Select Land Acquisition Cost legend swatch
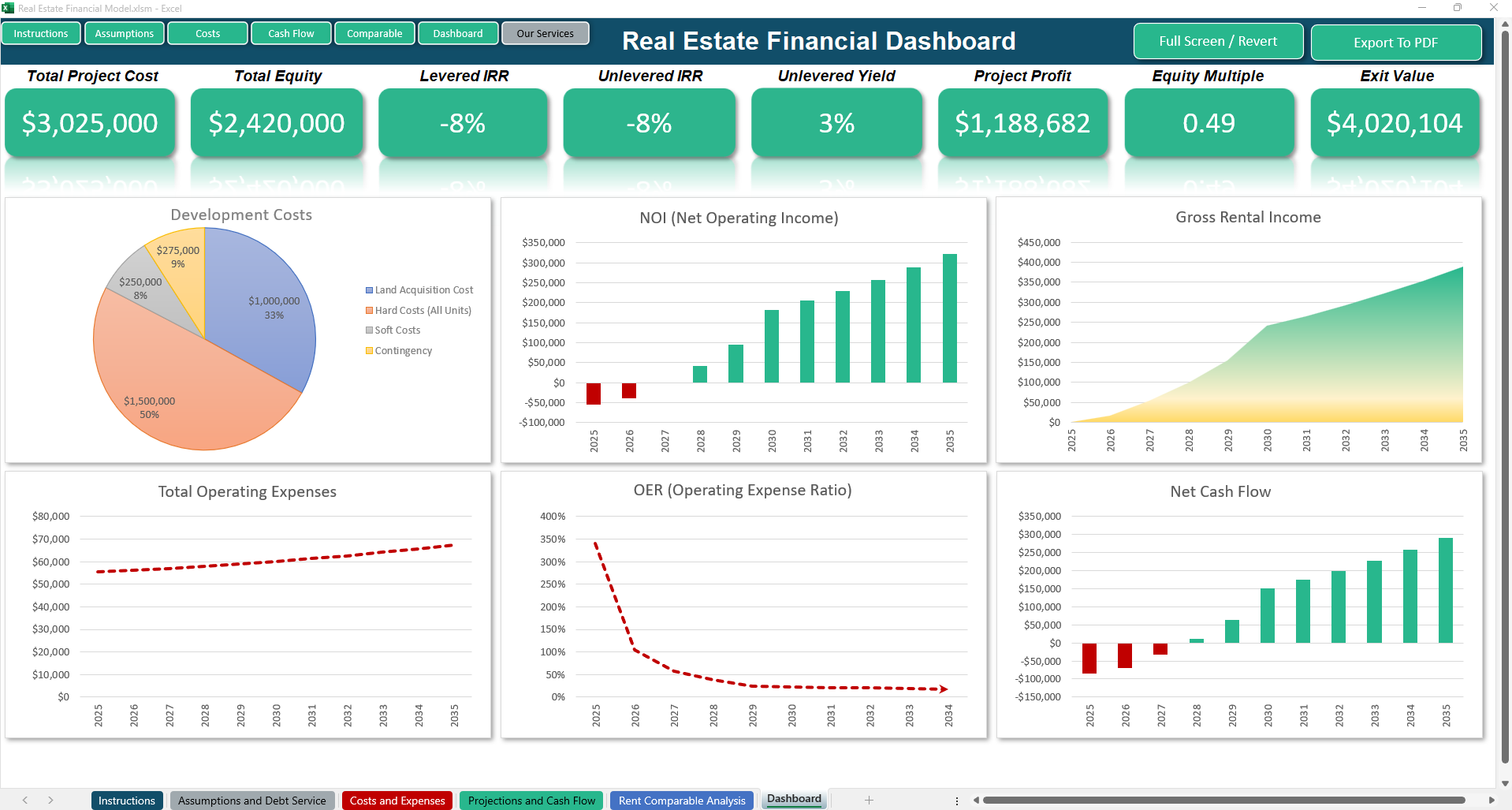Viewport: 1512px width, 810px height. pyautogui.click(x=369, y=290)
